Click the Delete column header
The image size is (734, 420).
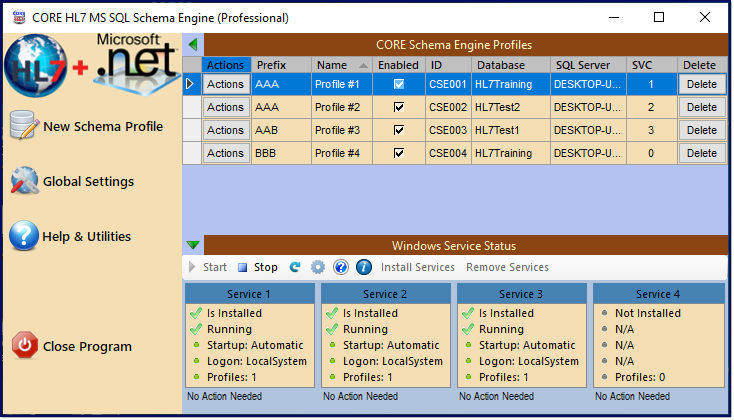click(701, 65)
